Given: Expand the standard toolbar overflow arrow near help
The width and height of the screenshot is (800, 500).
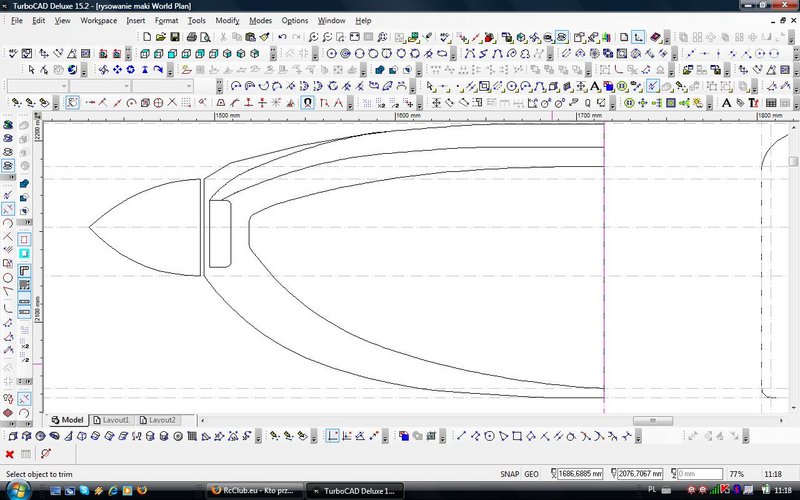Looking at the screenshot, I should 667,38.
